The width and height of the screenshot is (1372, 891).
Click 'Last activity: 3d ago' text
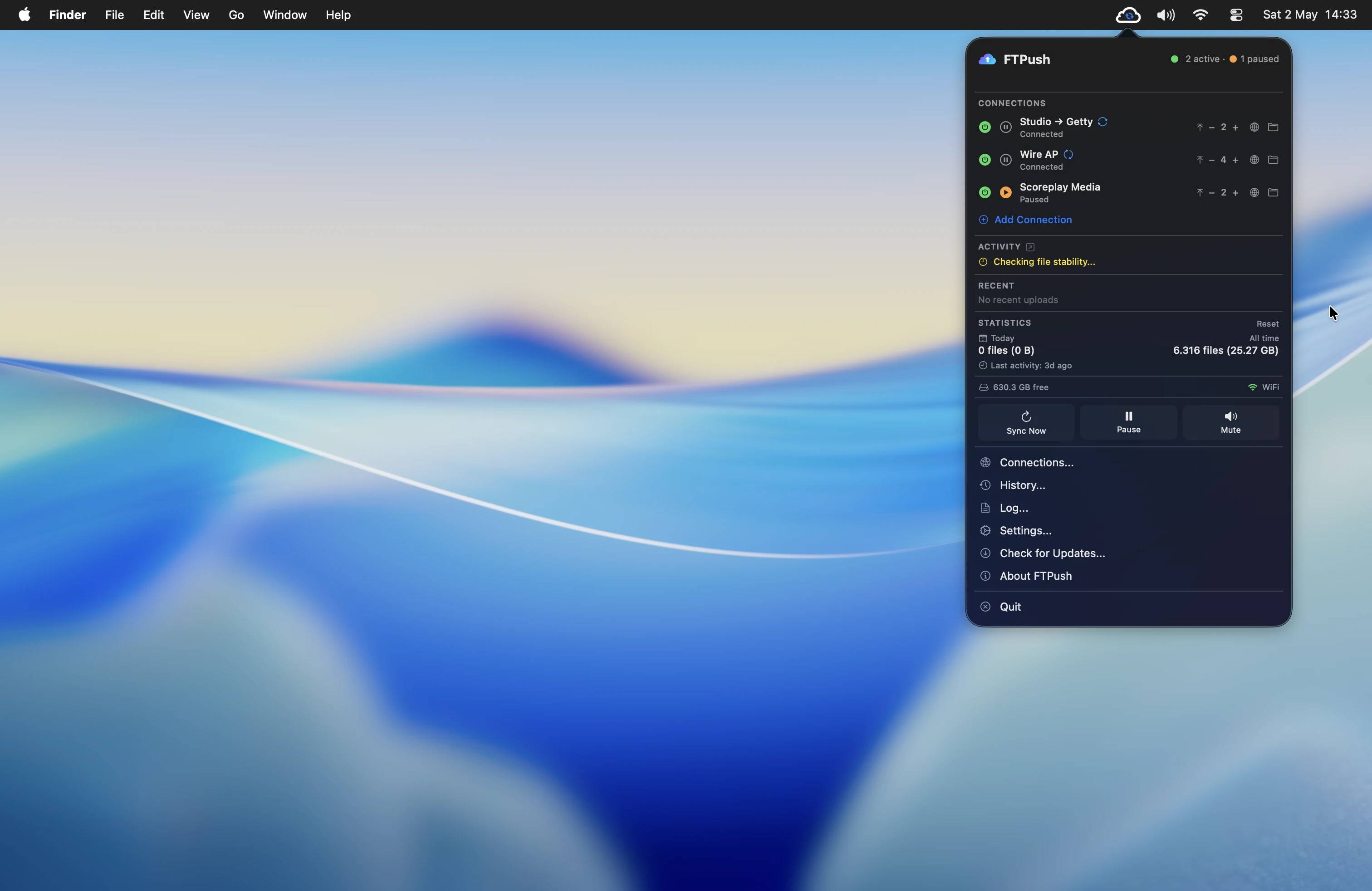pyautogui.click(x=1031, y=366)
